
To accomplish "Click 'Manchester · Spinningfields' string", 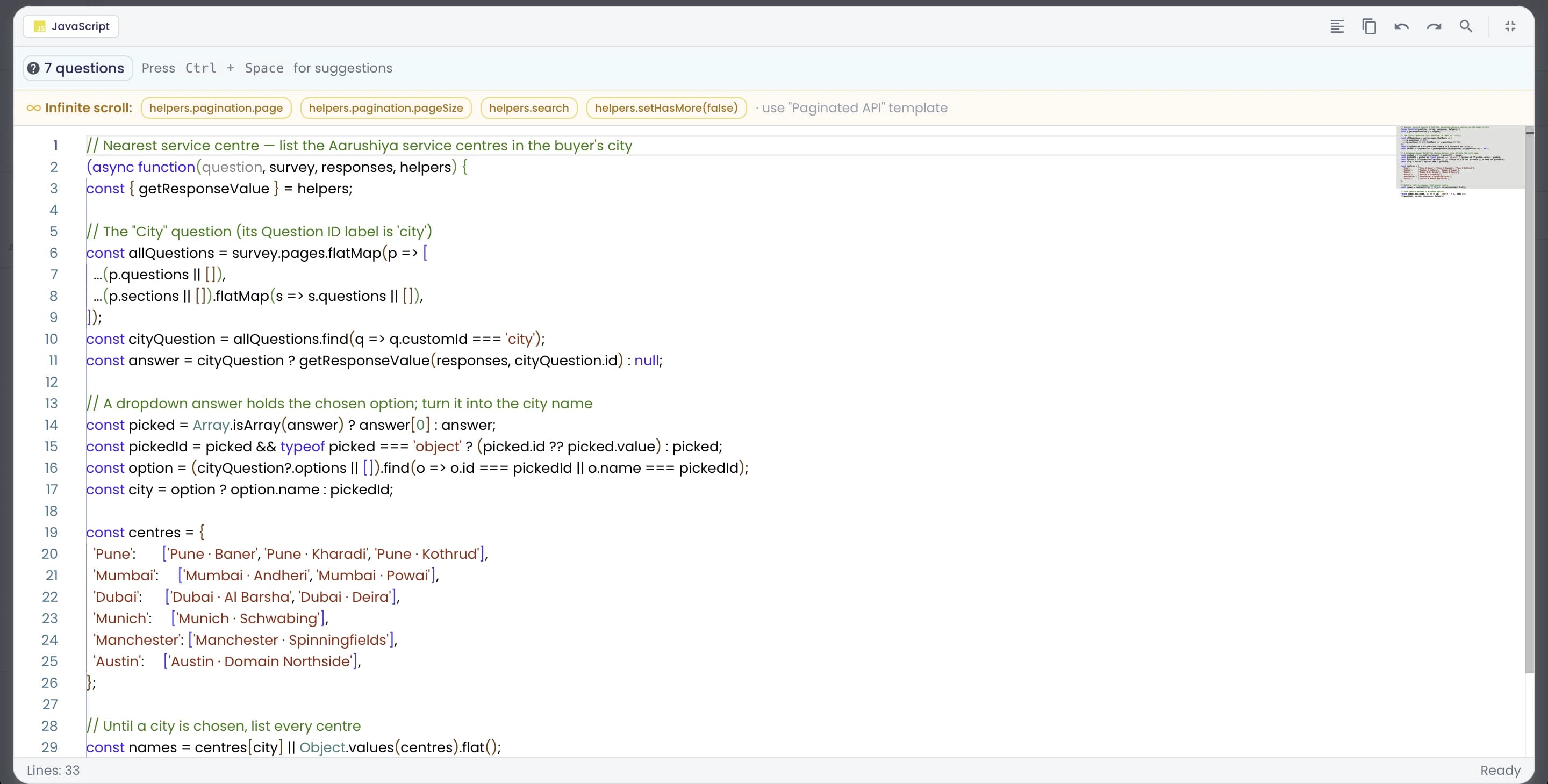I will click(290, 640).
